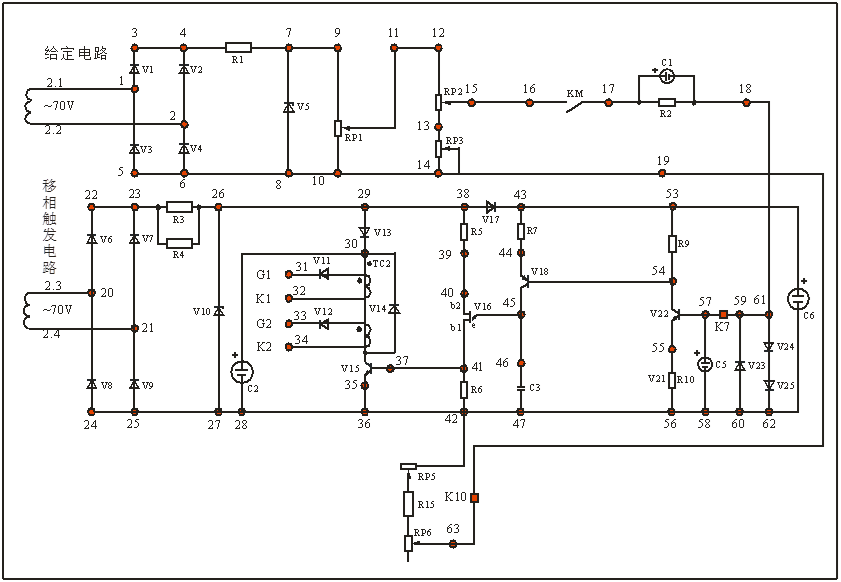The image size is (841, 582).
Task: Toggle the KM switch contact
Action: pyautogui.click(x=576, y=103)
